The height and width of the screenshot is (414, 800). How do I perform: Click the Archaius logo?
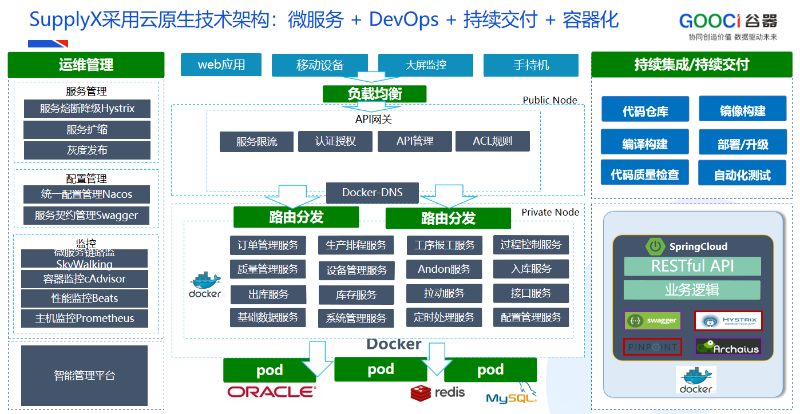pyautogui.click(x=727, y=347)
